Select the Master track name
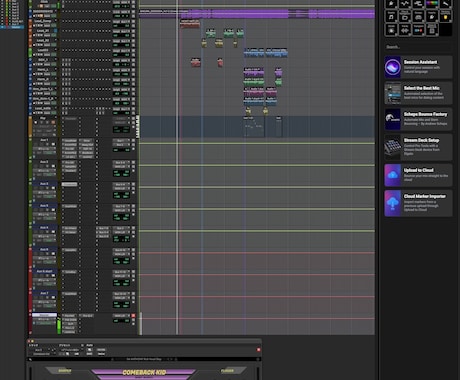 [44, 315]
